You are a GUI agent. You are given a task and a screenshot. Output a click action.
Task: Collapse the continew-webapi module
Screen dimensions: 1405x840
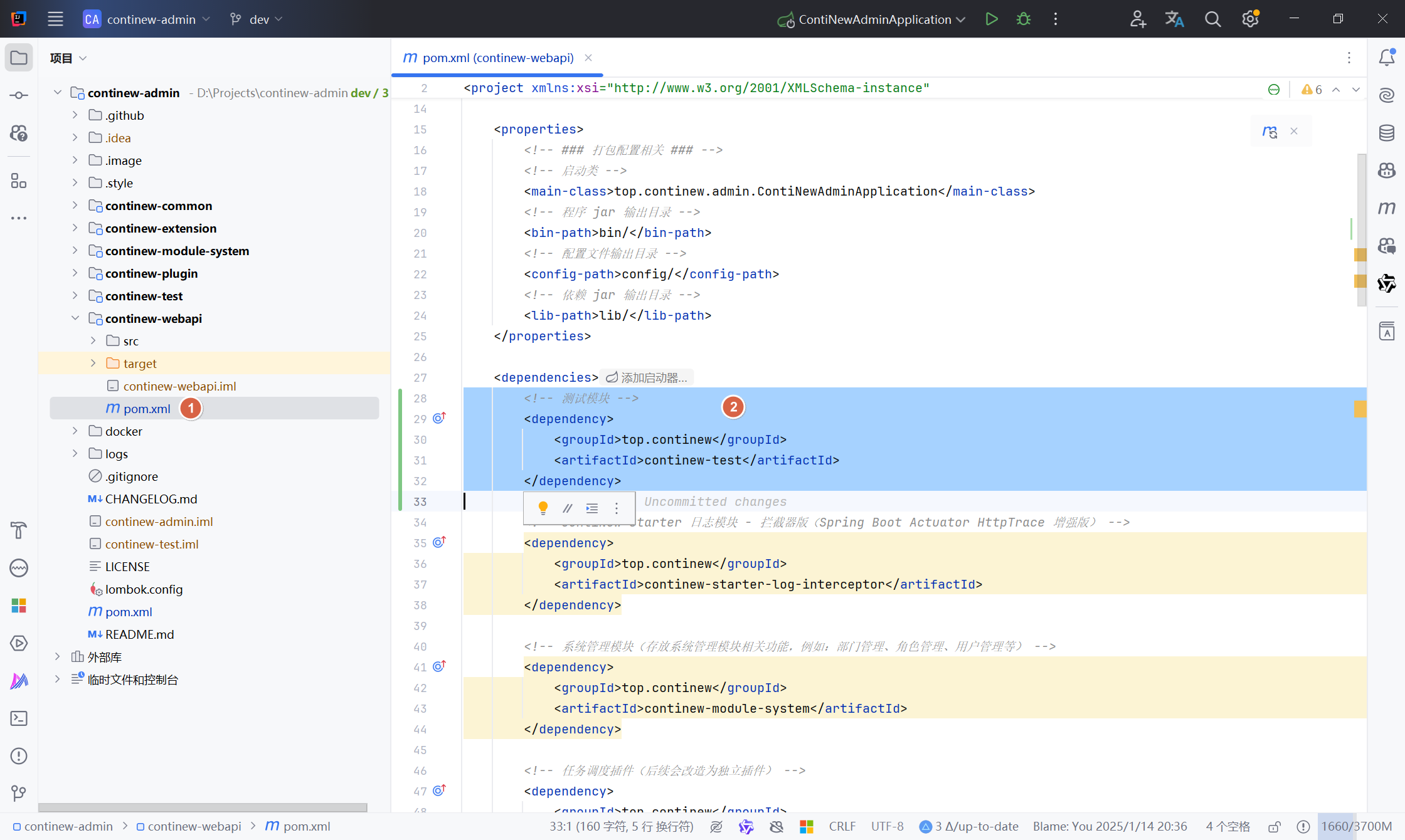click(x=75, y=318)
